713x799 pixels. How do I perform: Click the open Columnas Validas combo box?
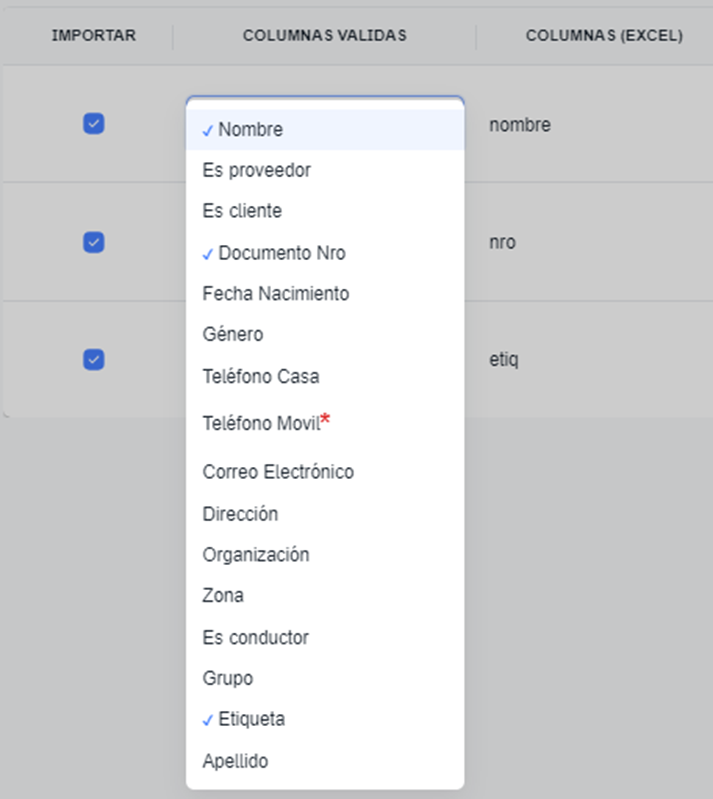(324, 101)
